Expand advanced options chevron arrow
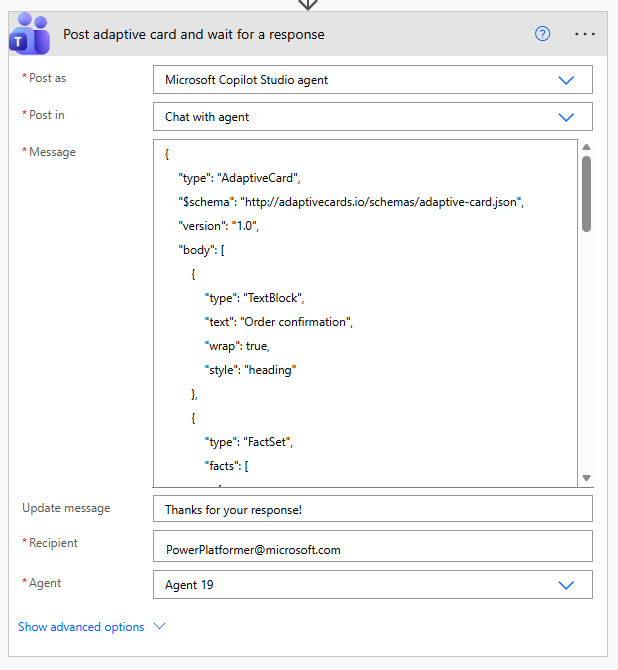This screenshot has width=618, height=670. pos(159,627)
